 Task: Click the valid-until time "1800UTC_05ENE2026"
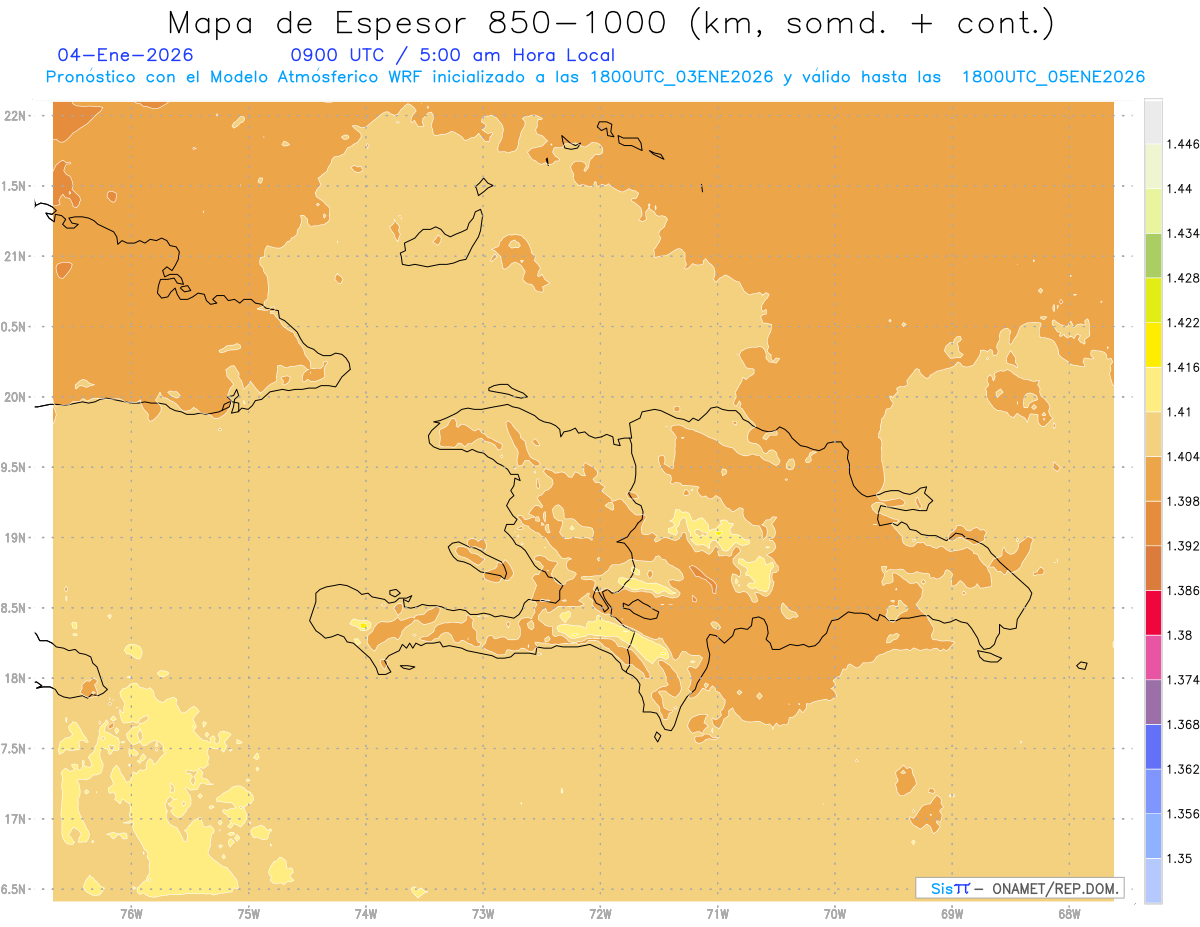1053,77
